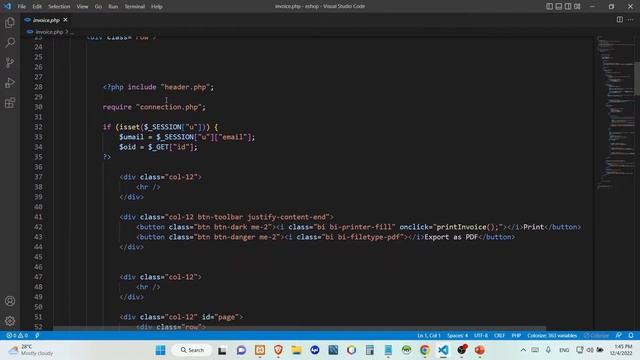The height and width of the screenshot is (360, 640).
Task: Toggle secondary side bar layout icon
Action: 568,6
